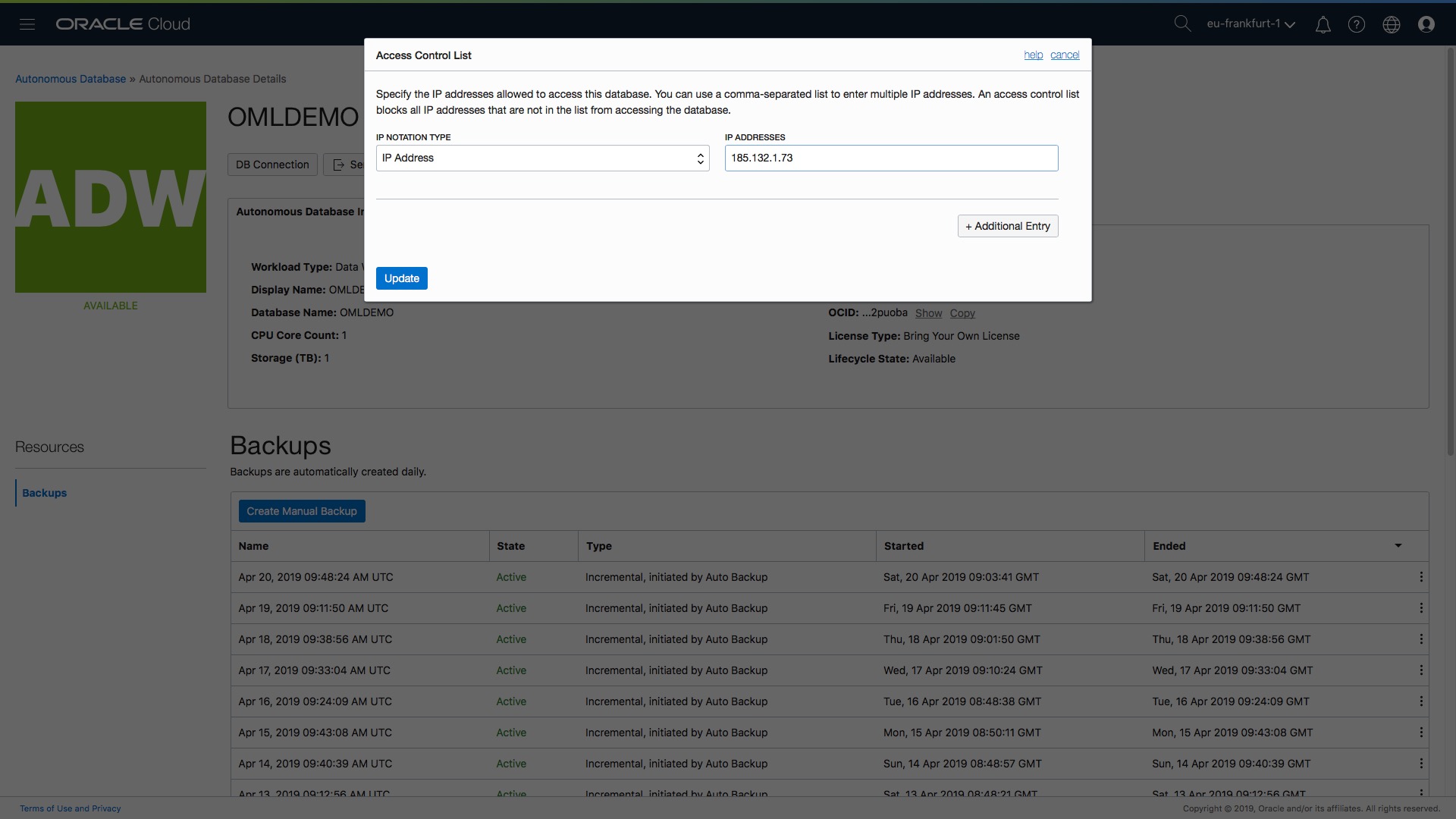
Task: Open actions menu for Apr 20 backup
Action: [x=1420, y=577]
